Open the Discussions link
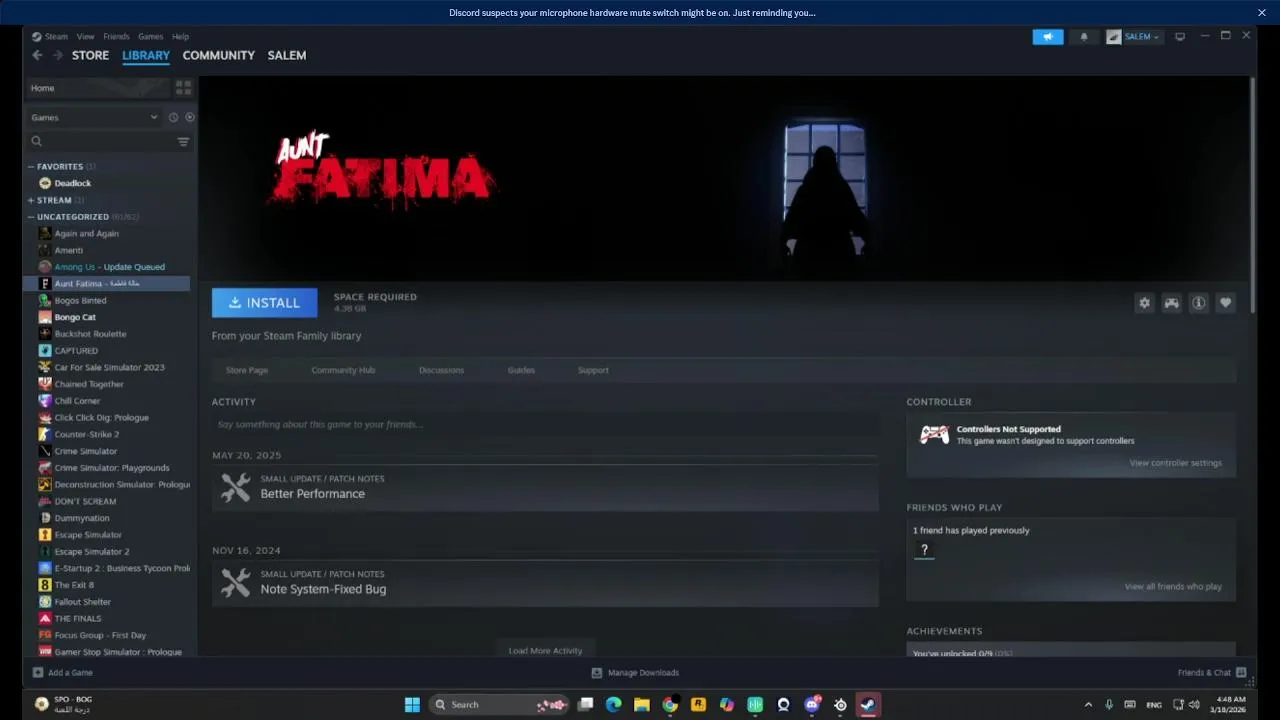Screen dimensions: 1280x720 coord(441,370)
